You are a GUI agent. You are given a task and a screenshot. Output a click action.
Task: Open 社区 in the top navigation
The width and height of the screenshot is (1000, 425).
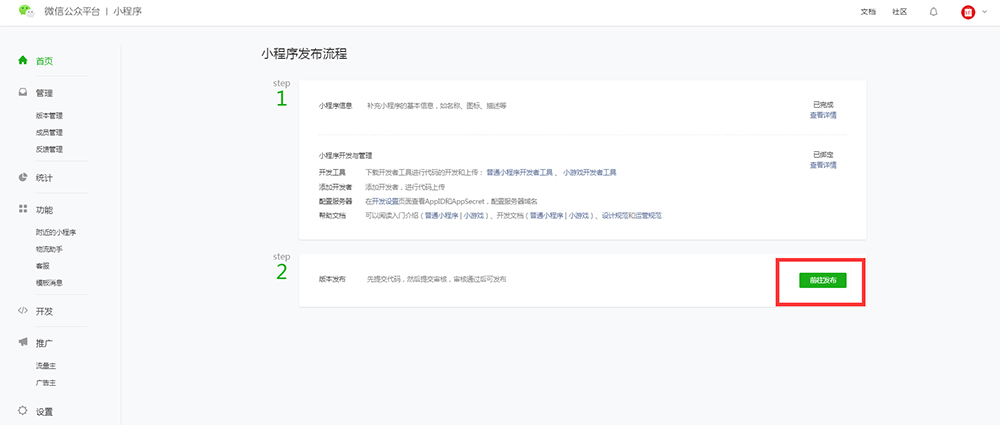[899, 12]
